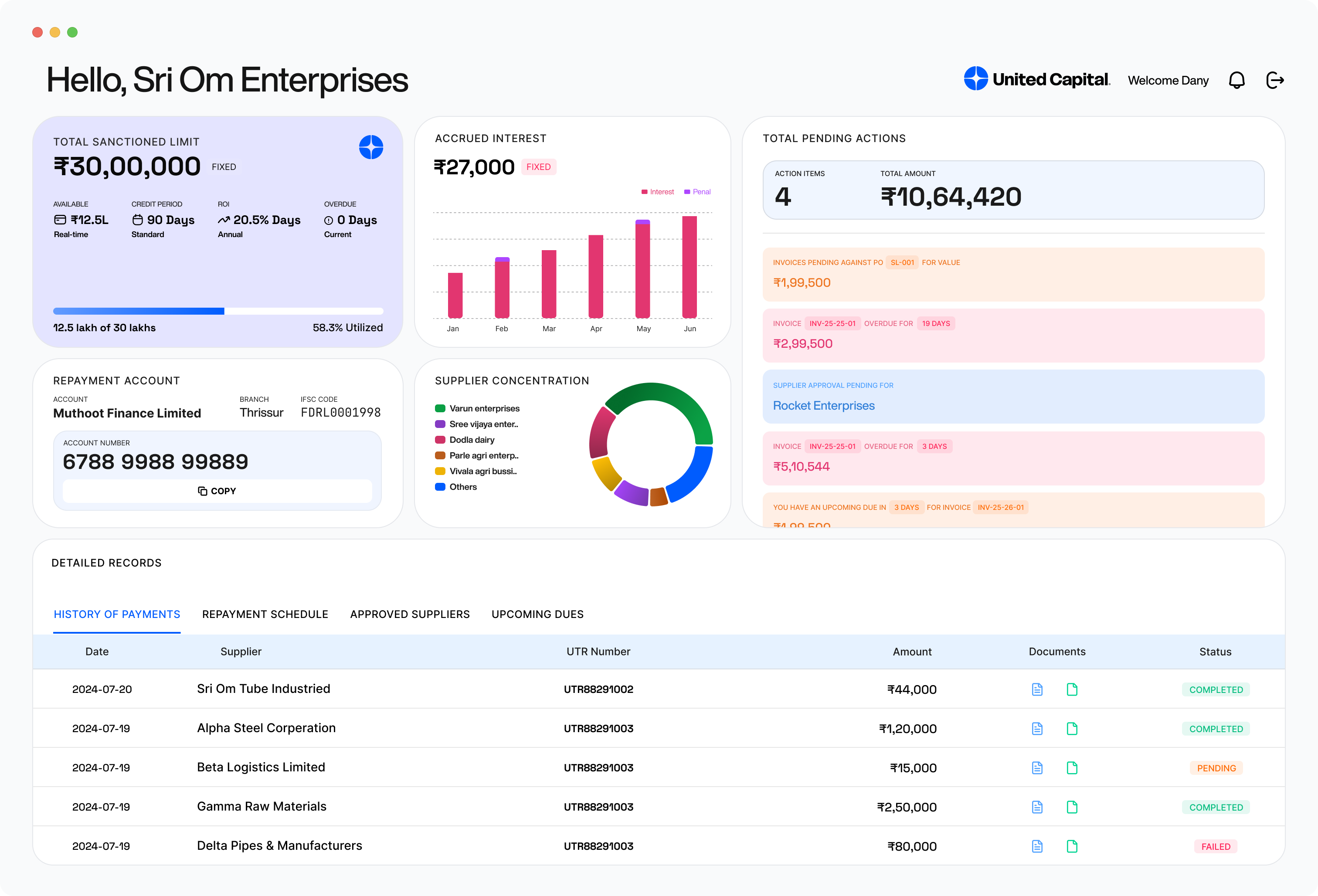This screenshot has width=1318, height=896.
Task: Click the Vivala agri yellow legend swatch
Action: pyautogui.click(x=440, y=471)
